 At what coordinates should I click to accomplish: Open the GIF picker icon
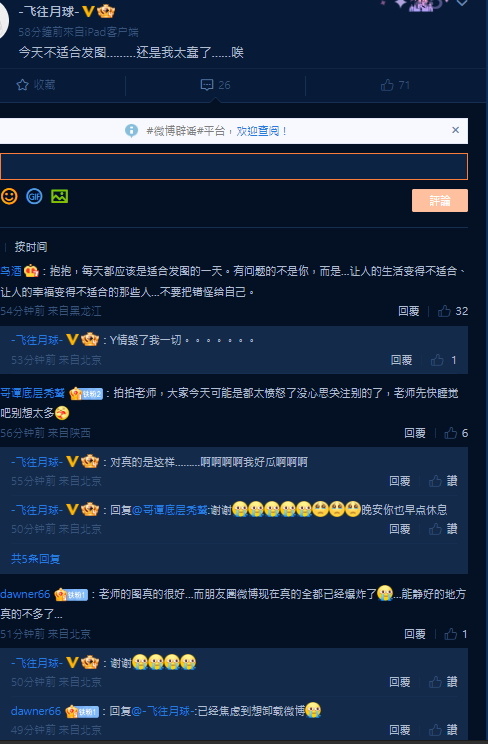pyautogui.click(x=34, y=196)
